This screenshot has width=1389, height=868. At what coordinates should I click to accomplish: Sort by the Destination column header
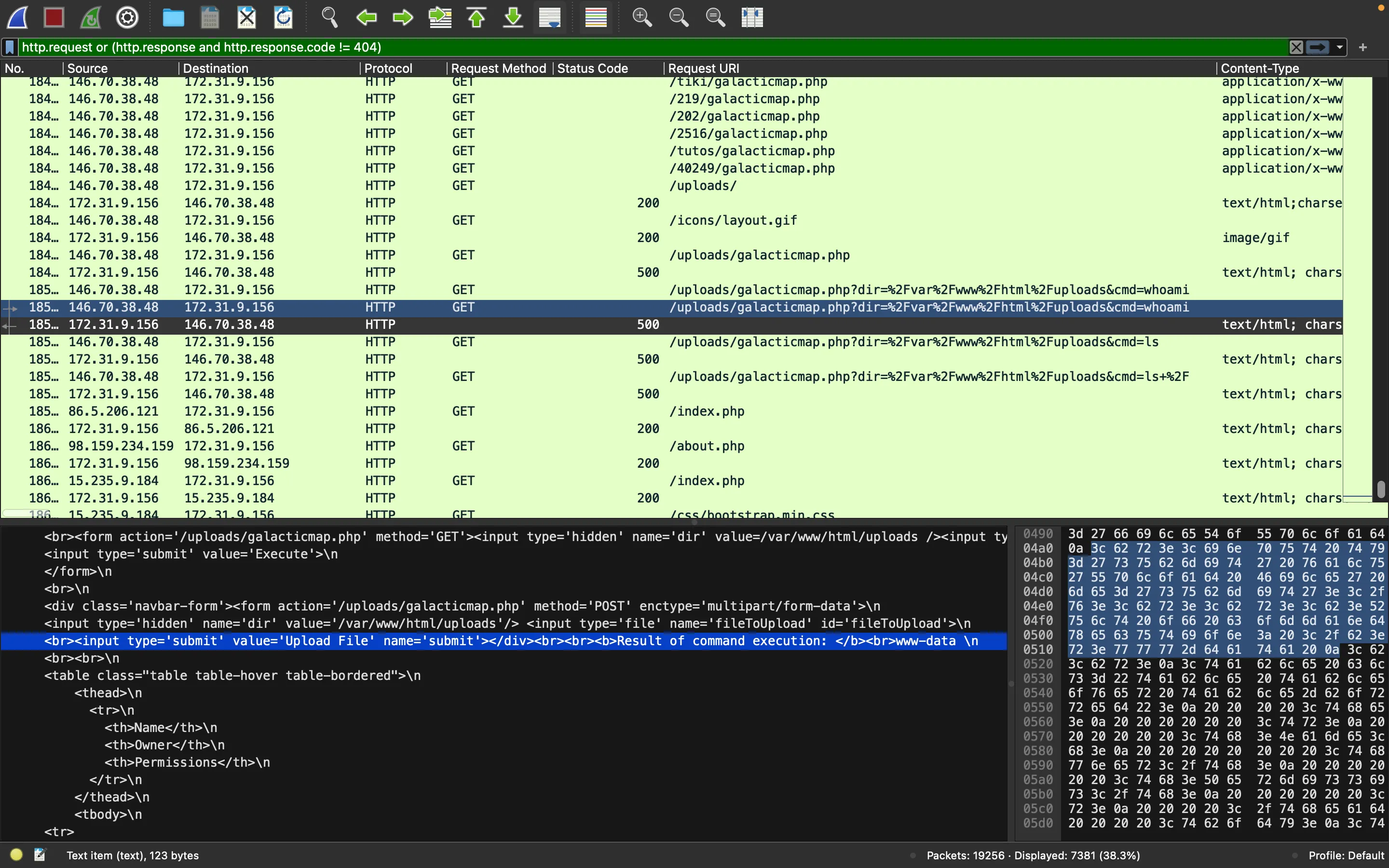click(x=269, y=68)
